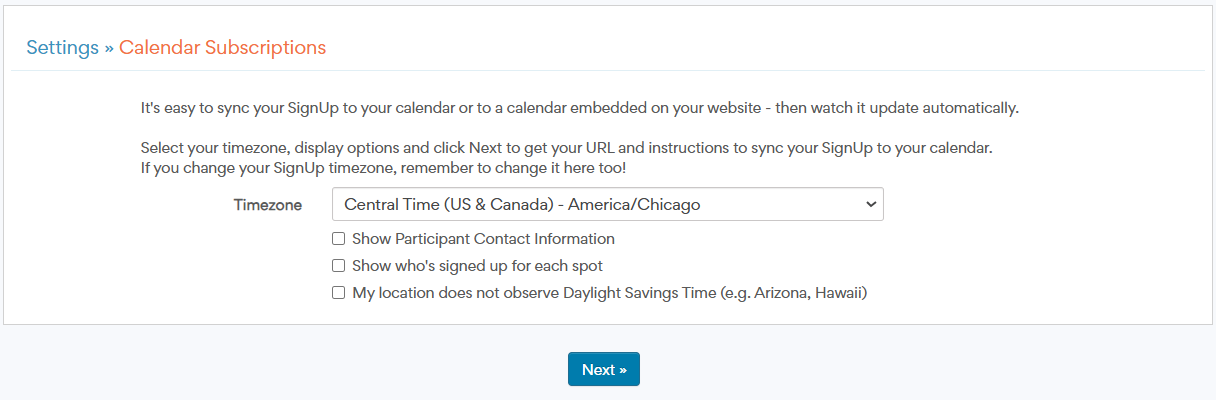The width and height of the screenshot is (1216, 400).
Task: Click the selected Central Time value text
Action: [x=522, y=205]
